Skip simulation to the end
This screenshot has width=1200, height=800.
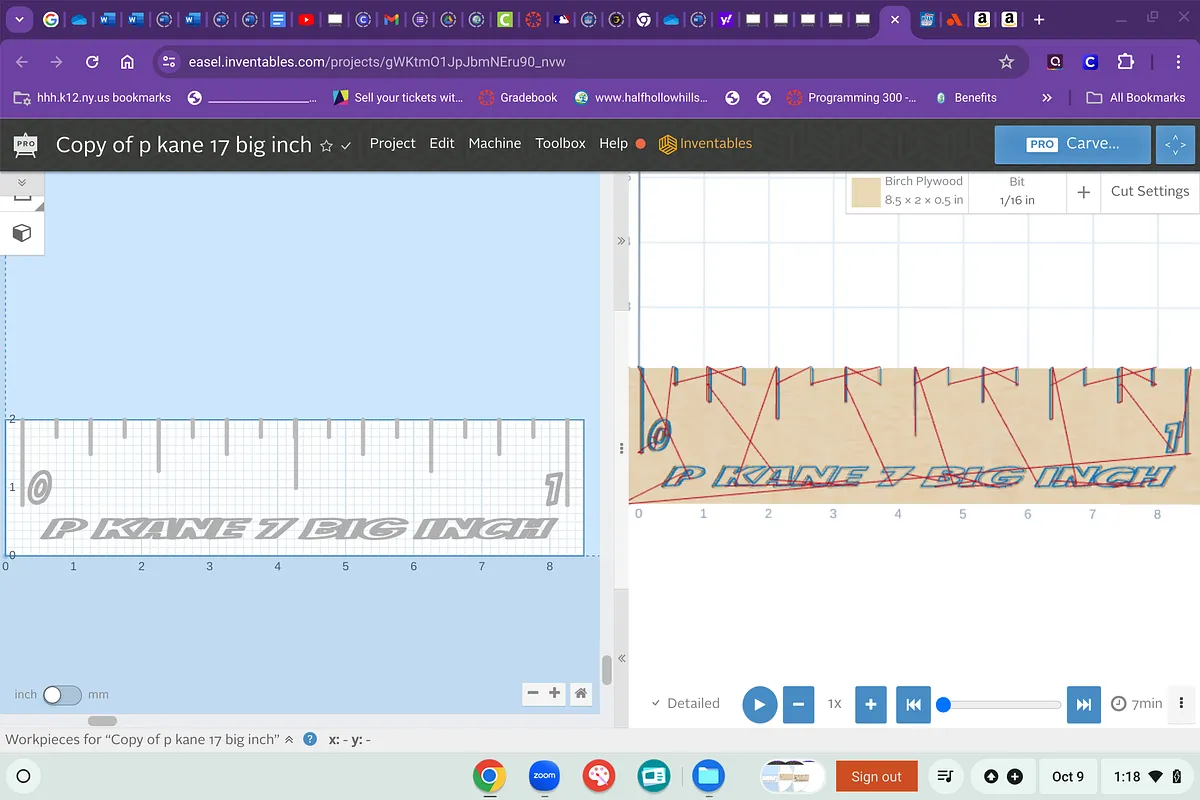tap(1083, 704)
